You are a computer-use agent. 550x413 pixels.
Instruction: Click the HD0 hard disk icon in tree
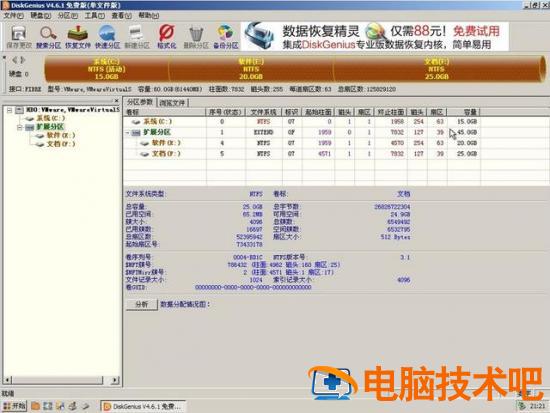coord(19,110)
